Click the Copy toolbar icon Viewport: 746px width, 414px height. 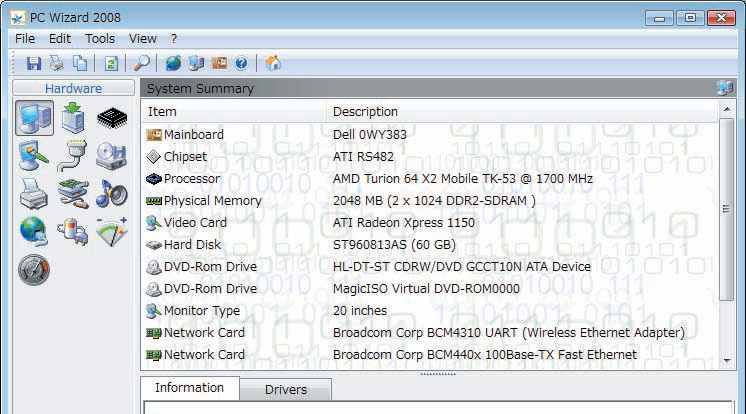point(80,63)
